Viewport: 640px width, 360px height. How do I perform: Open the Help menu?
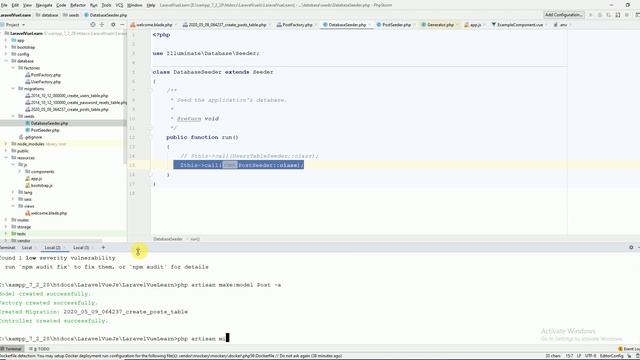point(151,5)
